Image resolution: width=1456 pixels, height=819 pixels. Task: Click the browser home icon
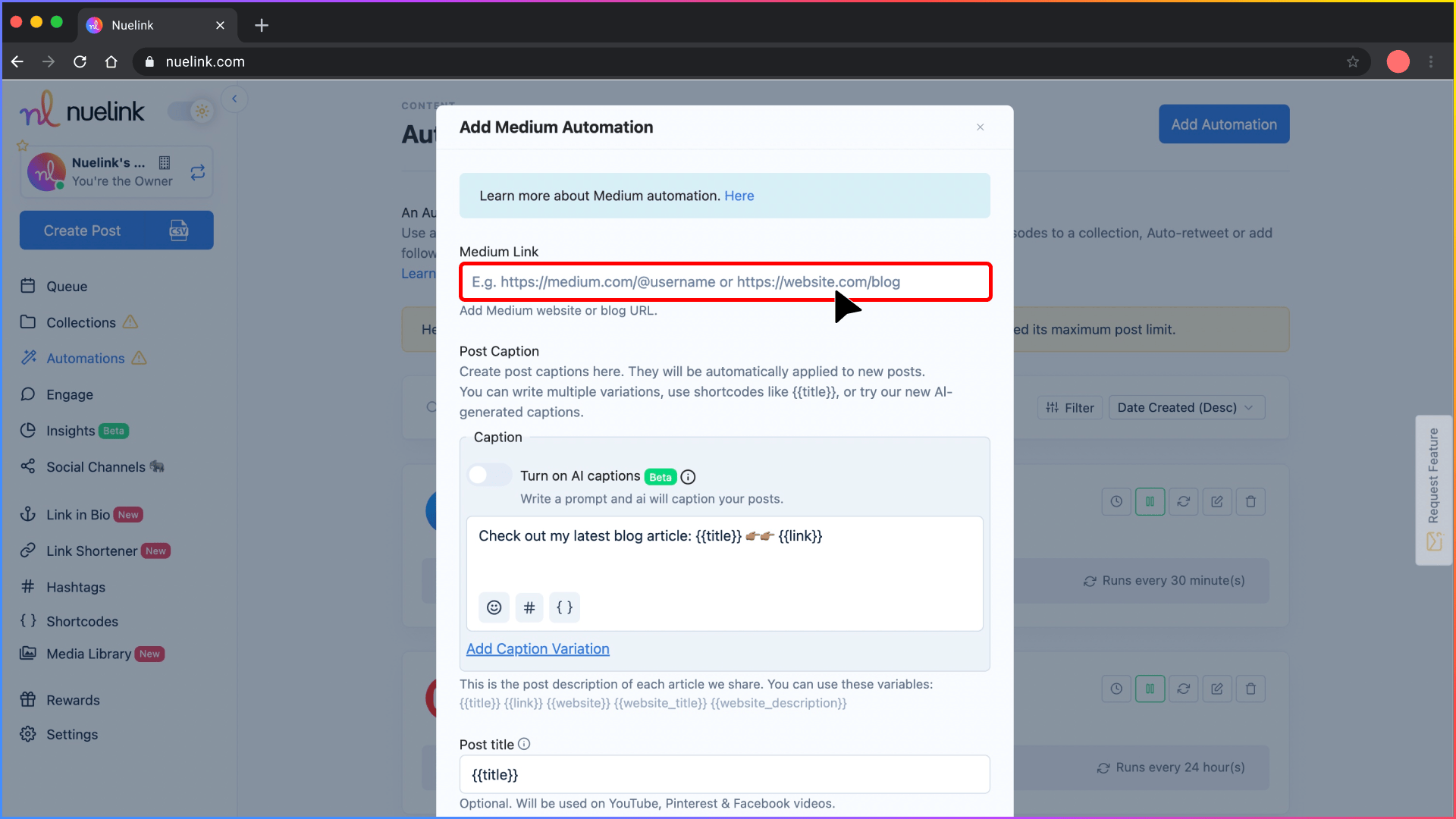coord(111,62)
